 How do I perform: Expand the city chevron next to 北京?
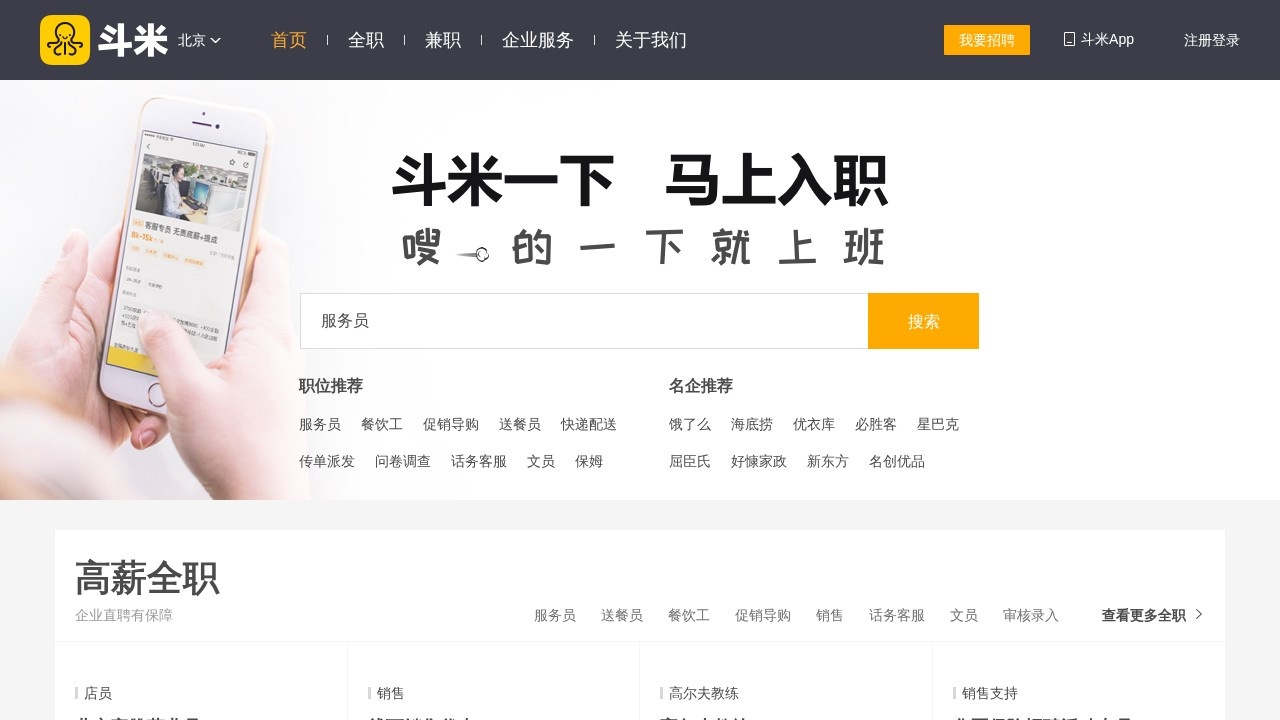[215, 41]
